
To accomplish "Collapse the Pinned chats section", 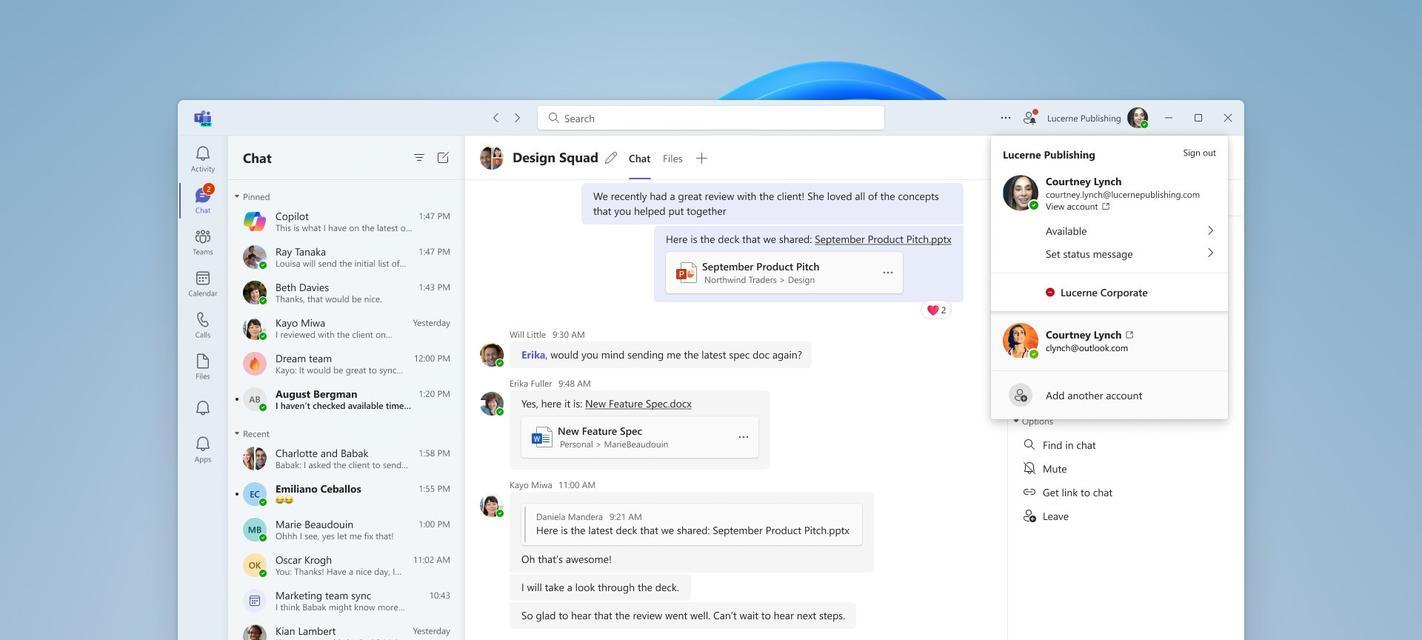I will (252, 197).
